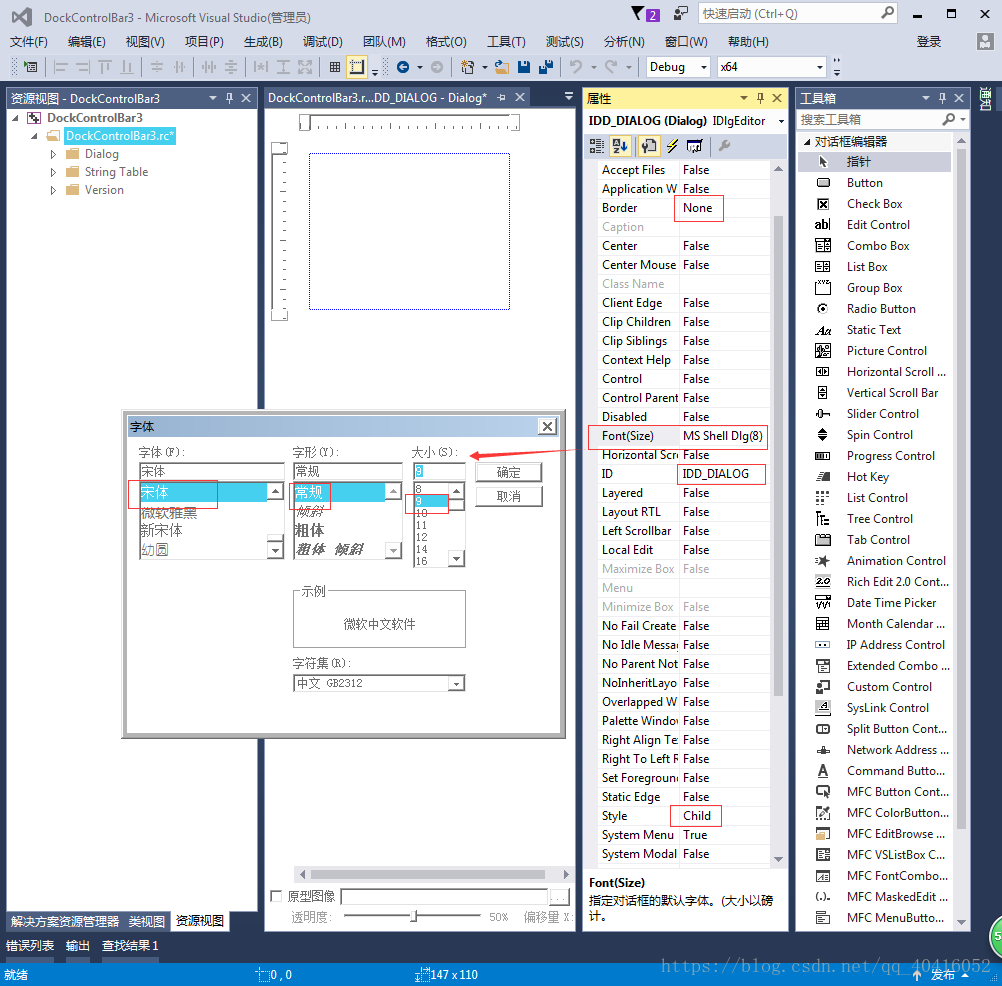Toggle auto-hide pin on 属性 panel
This screenshot has height=986, width=1002.
(760, 98)
